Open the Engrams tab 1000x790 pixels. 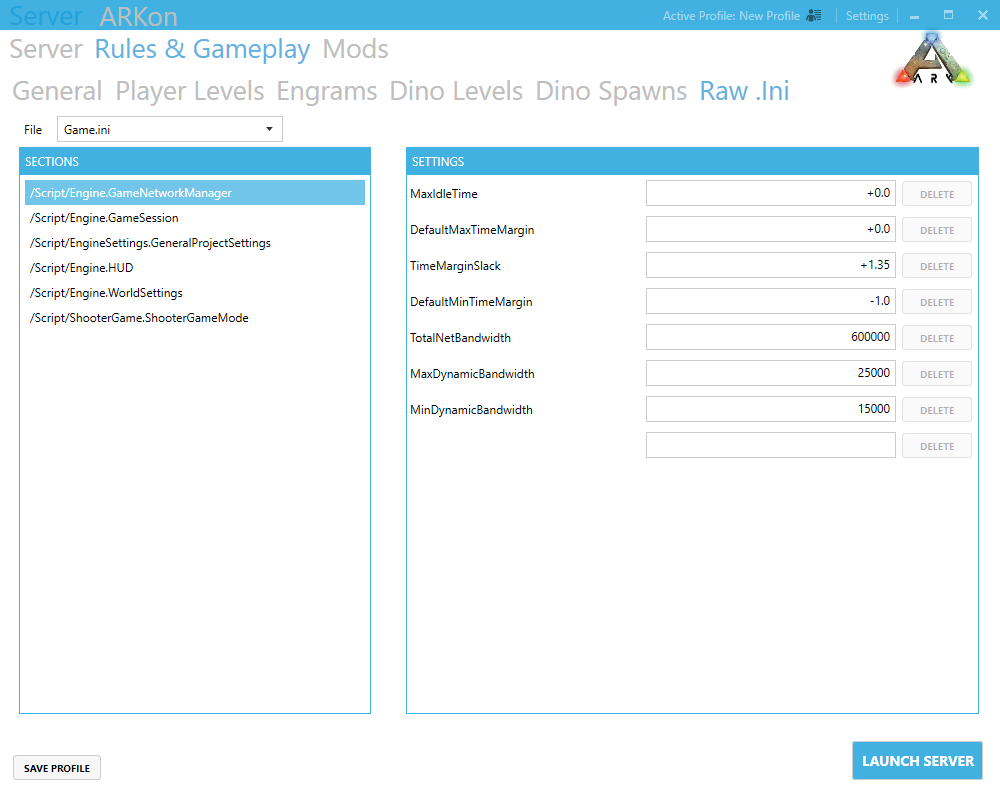(326, 91)
